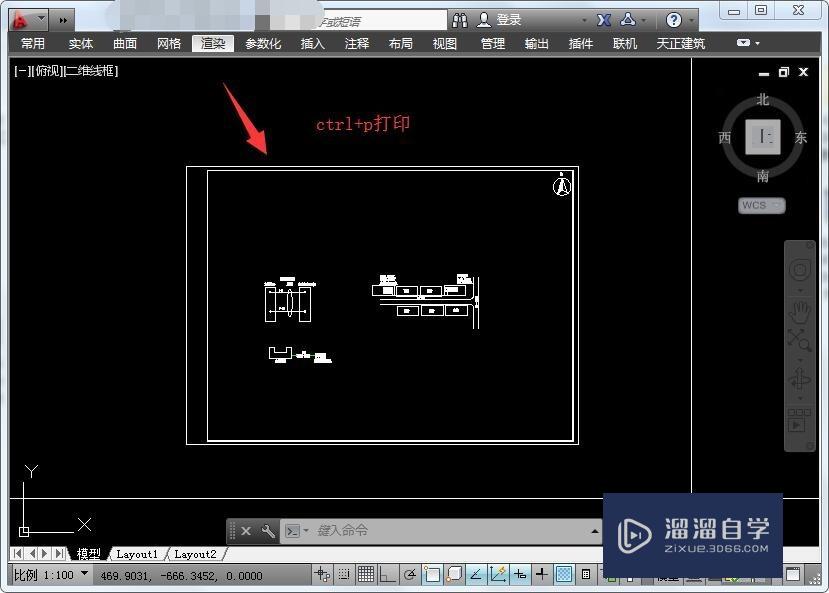Viewport: 829px width, 593px height.
Task: Click the [-] viewport controls label
Action: pyautogui.click(x=22, y=71)
